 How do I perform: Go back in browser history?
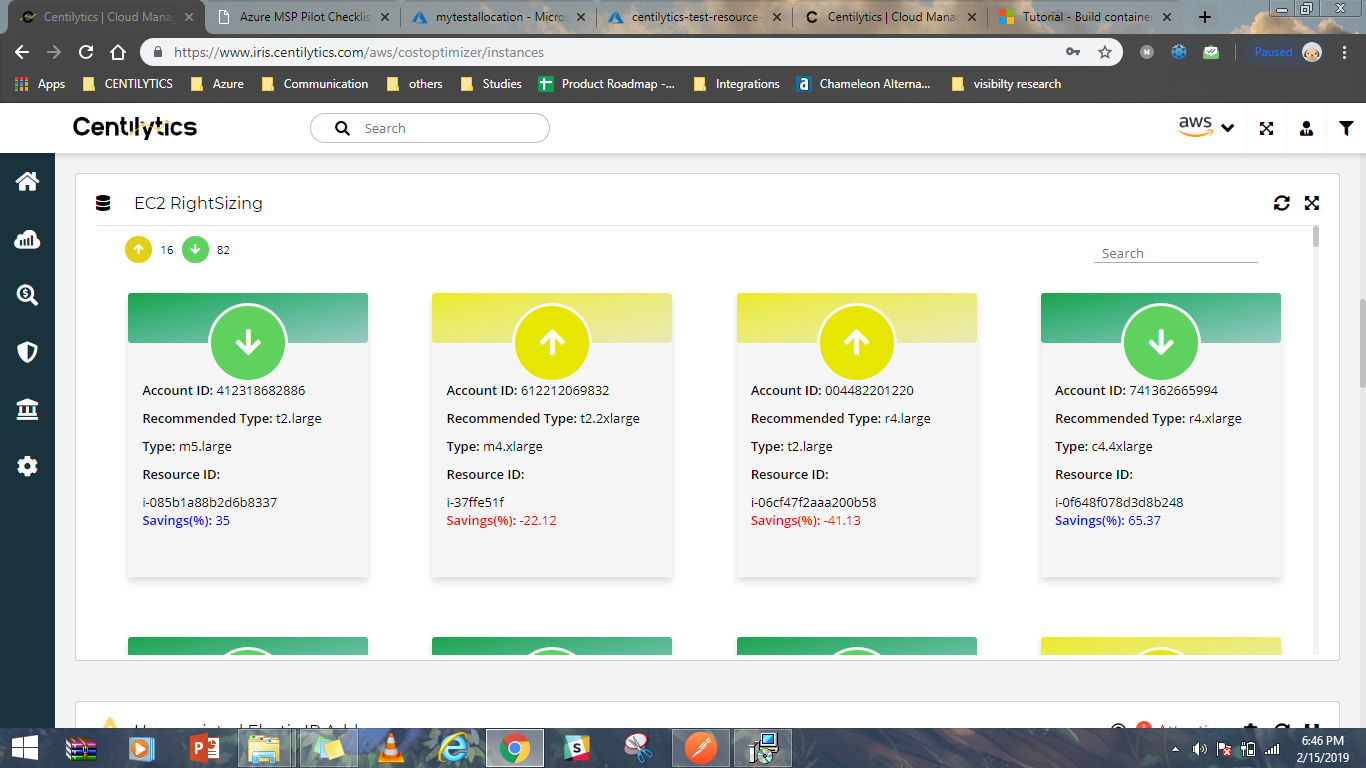click(x=22, y=52)
